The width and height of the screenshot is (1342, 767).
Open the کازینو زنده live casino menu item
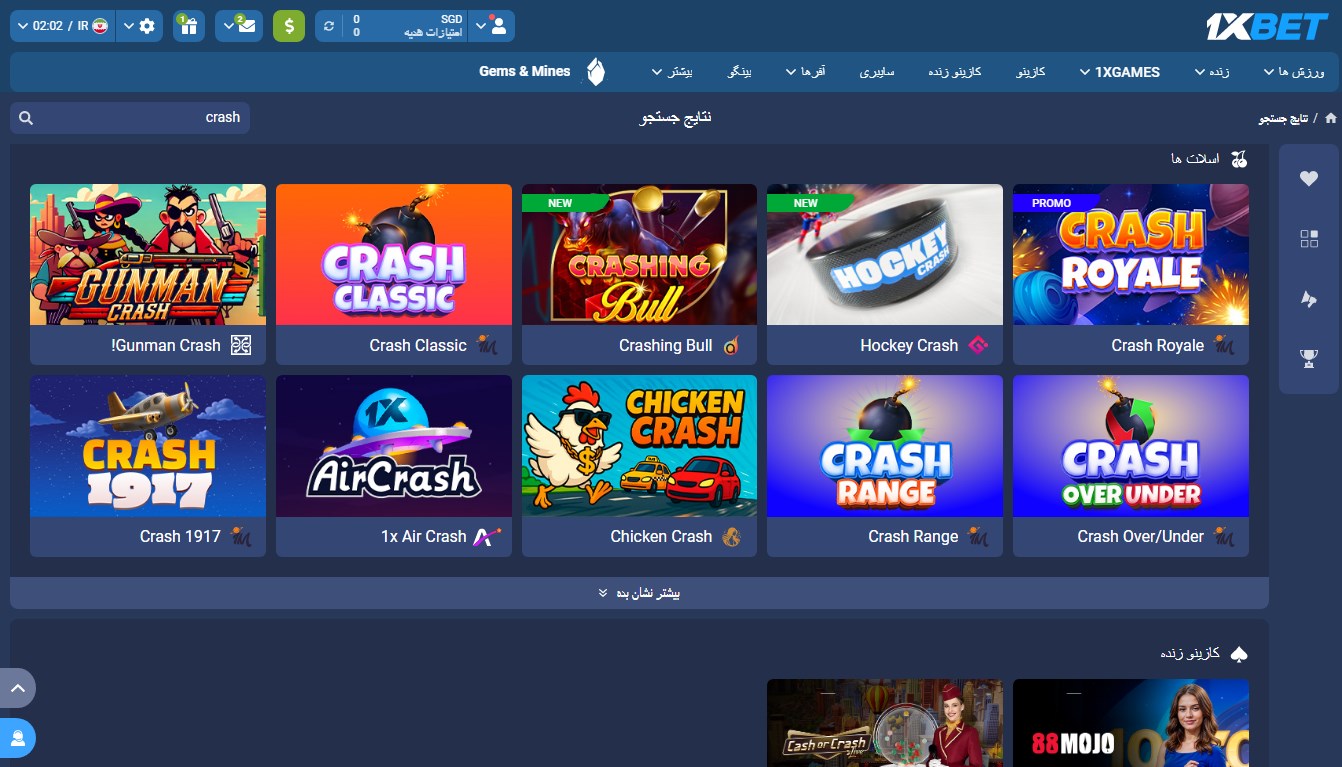point(954,72)
